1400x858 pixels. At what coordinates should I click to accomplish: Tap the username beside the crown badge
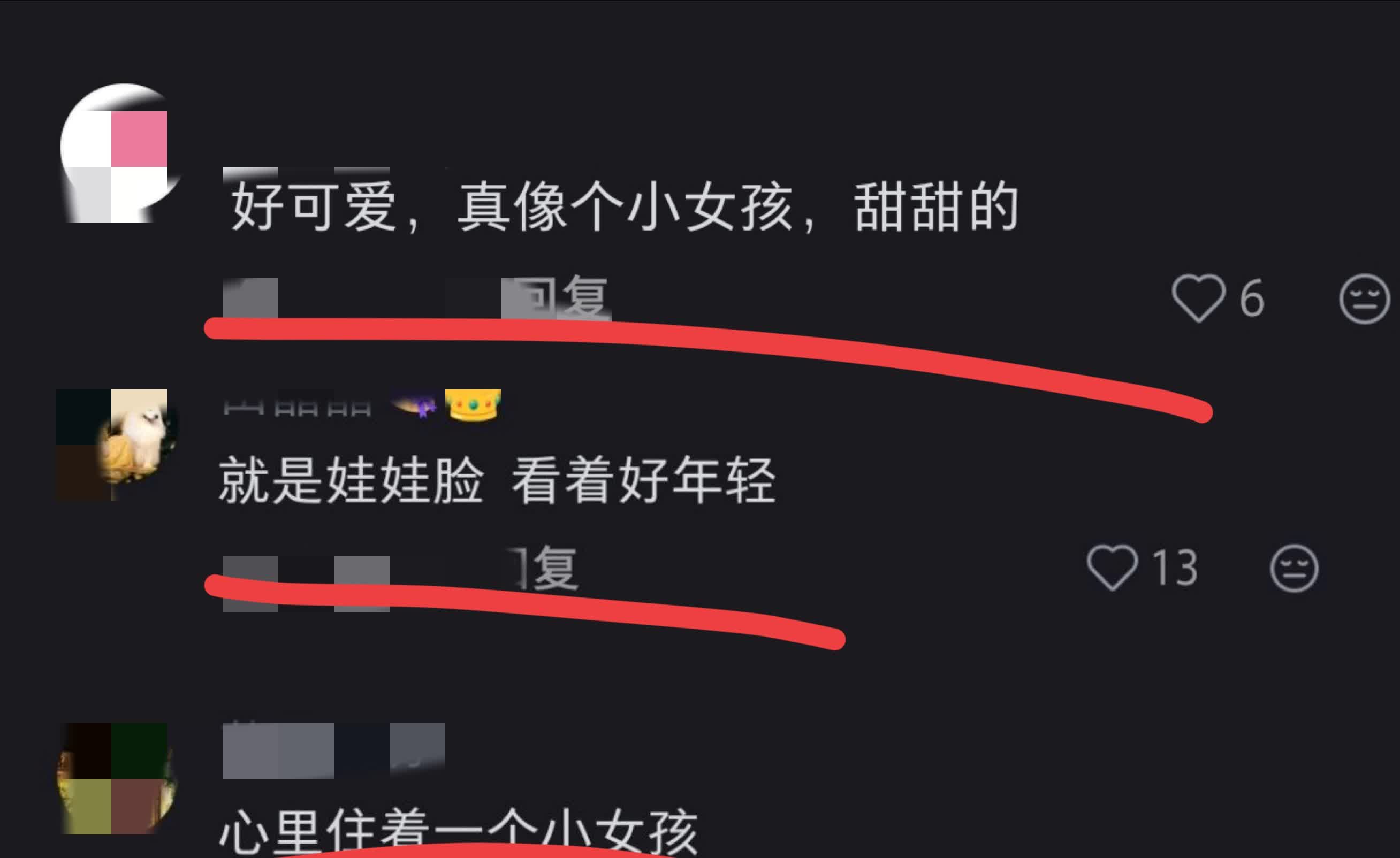pos(297,407)
